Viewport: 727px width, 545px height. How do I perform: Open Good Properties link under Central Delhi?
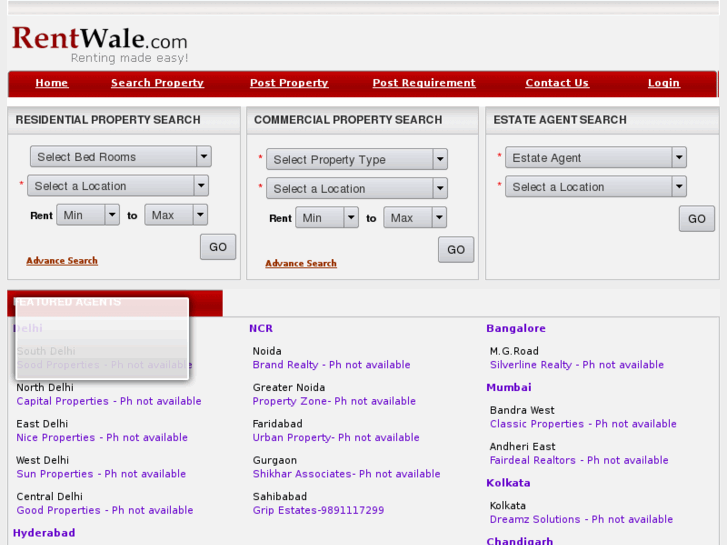(x=105, y=510)
